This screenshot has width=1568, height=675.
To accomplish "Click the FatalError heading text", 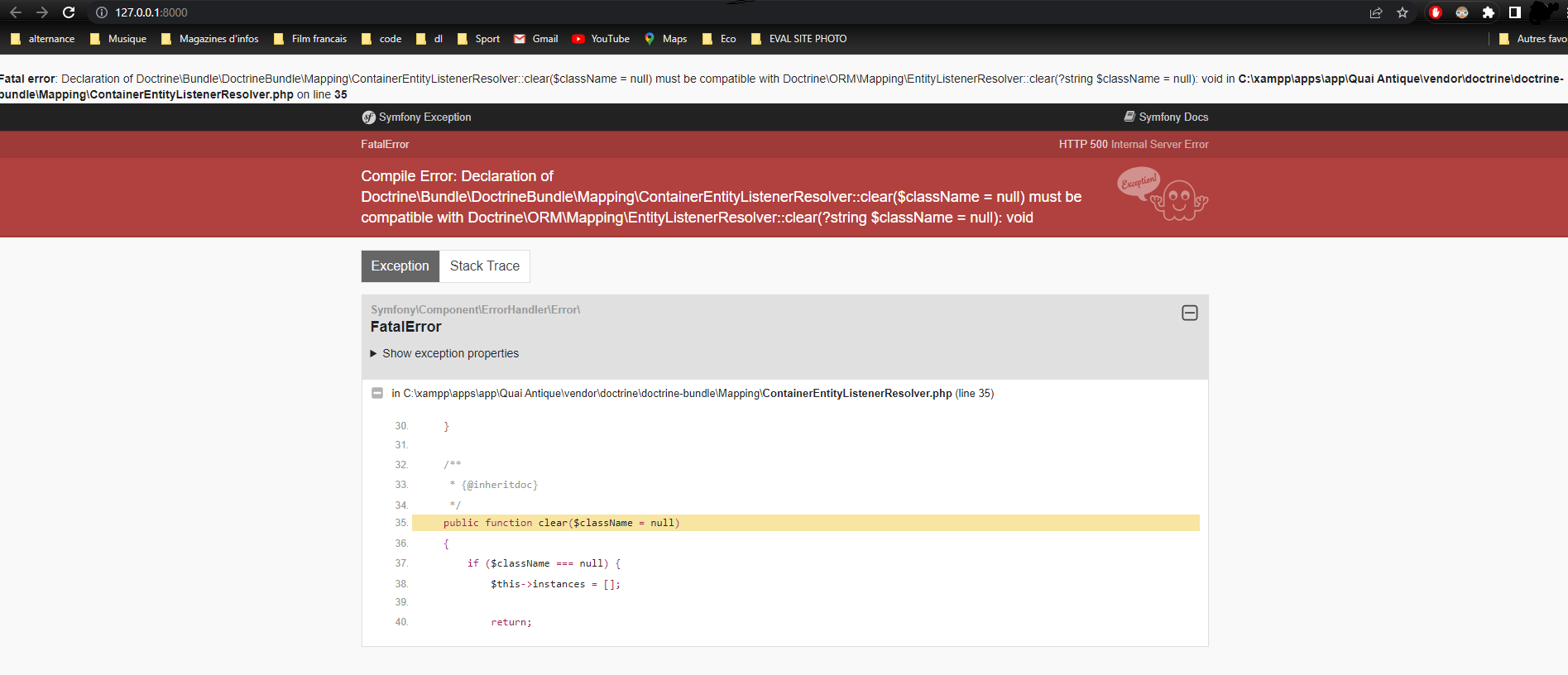I will click(405, 327).
